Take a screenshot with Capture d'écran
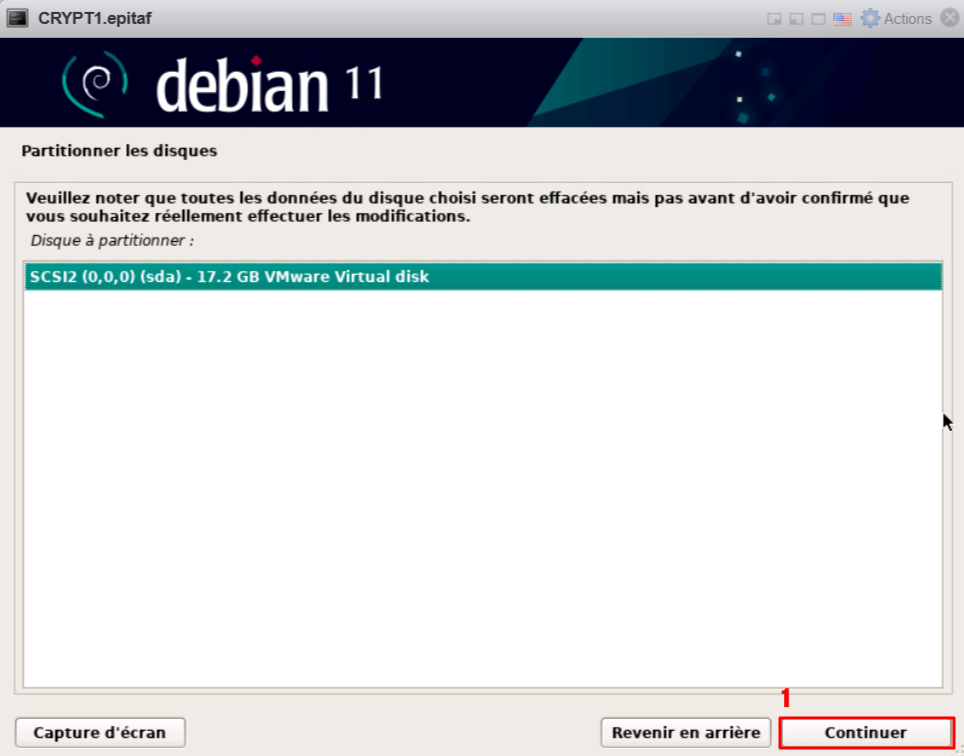 [100, 733]
